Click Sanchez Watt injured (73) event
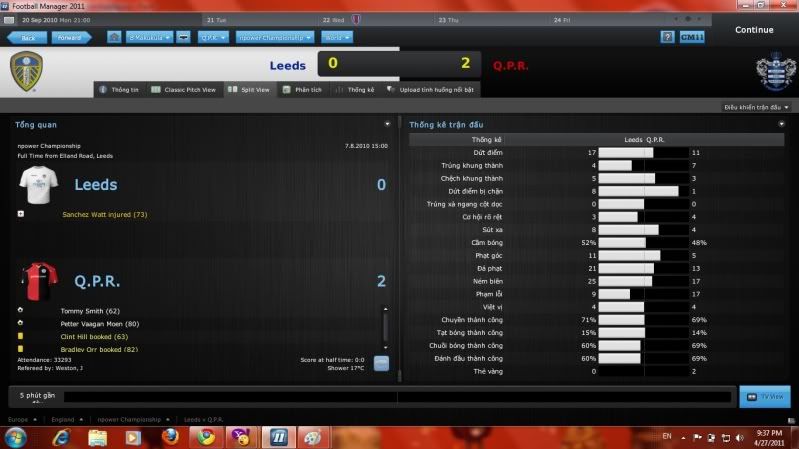Viewport: 799px width, 449px height. point(104,215)
